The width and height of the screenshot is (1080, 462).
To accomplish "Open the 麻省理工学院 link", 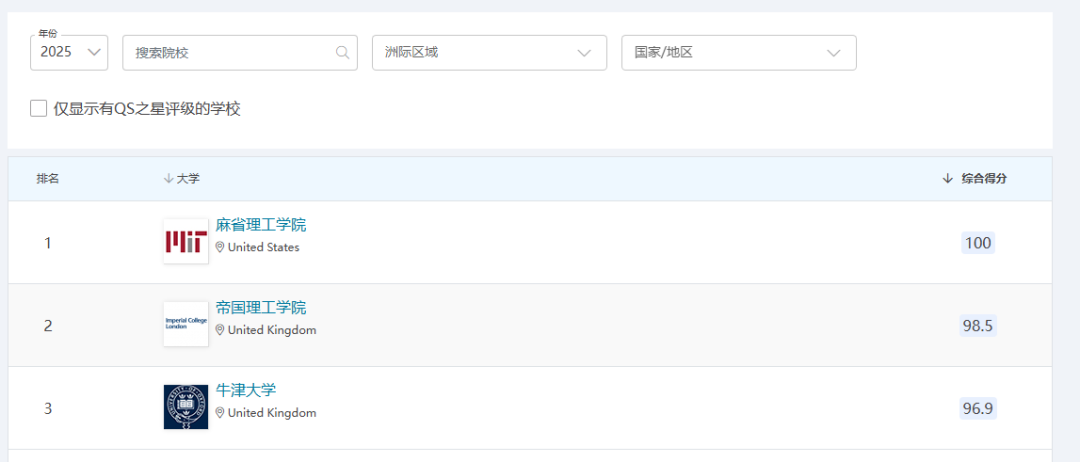I will pos(261,224).
